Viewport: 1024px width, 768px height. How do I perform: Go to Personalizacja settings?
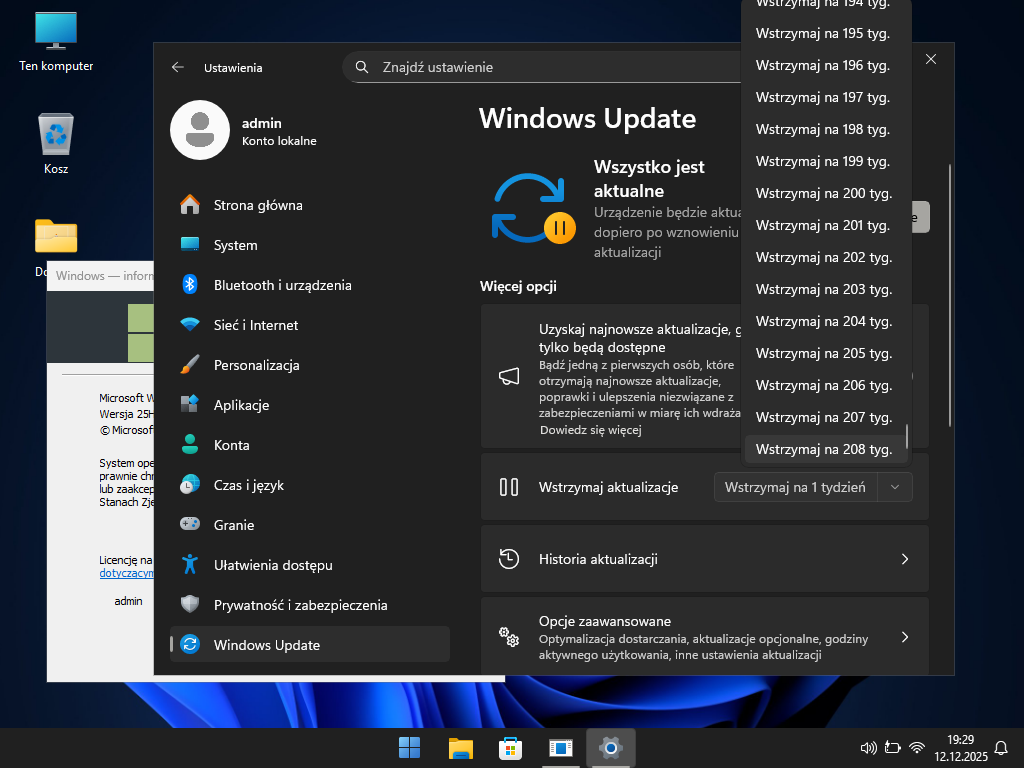click(256, 365)
